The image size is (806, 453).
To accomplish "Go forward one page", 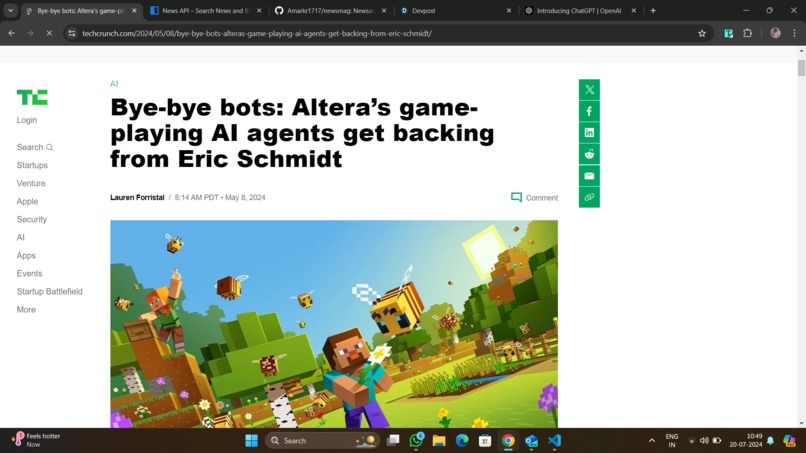I will tap(30, 33).
